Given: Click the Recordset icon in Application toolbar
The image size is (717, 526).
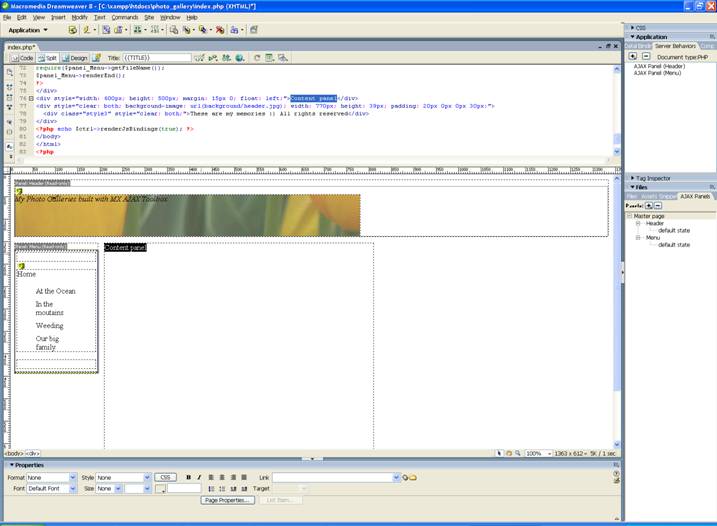Looking at the screenshot, I should click(x=72, y=30).
